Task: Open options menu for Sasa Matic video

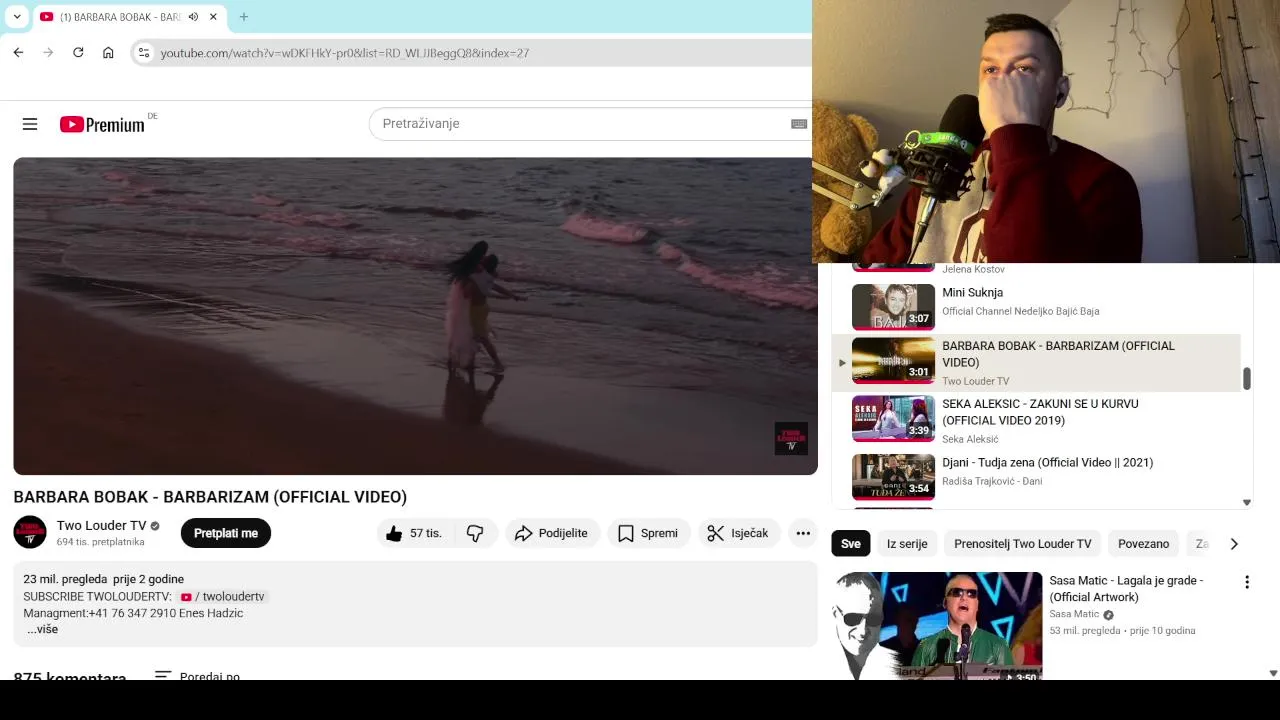Action: (x=1246, y=582)
